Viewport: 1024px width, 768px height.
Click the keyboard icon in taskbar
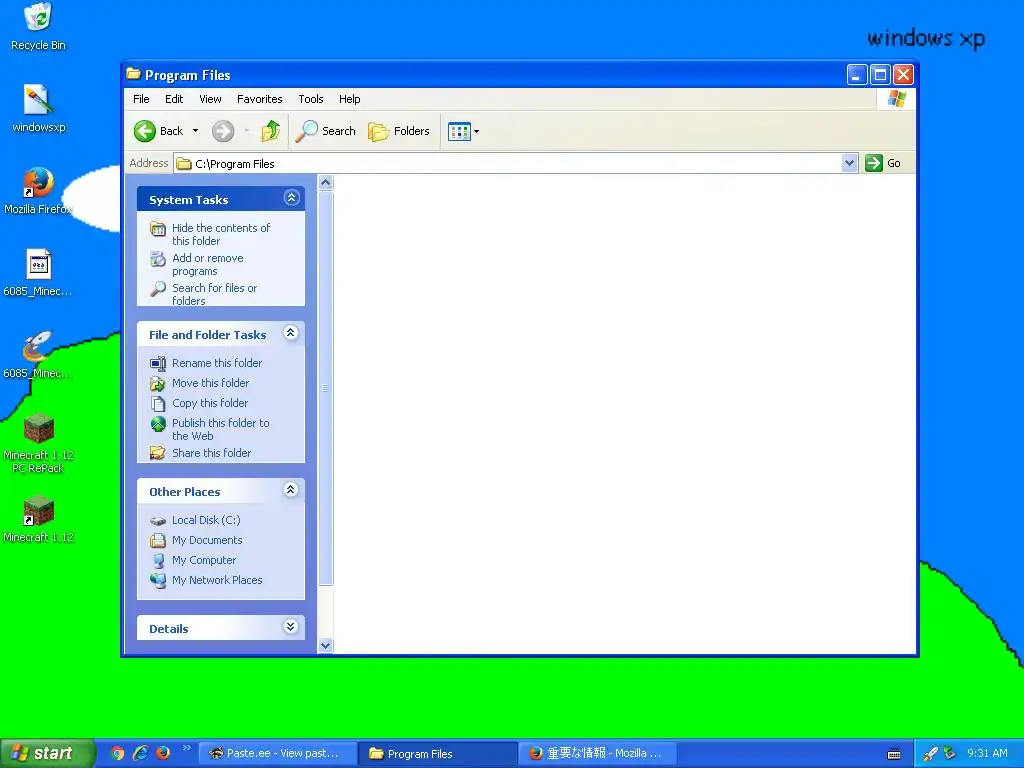(x=894, y=754)
